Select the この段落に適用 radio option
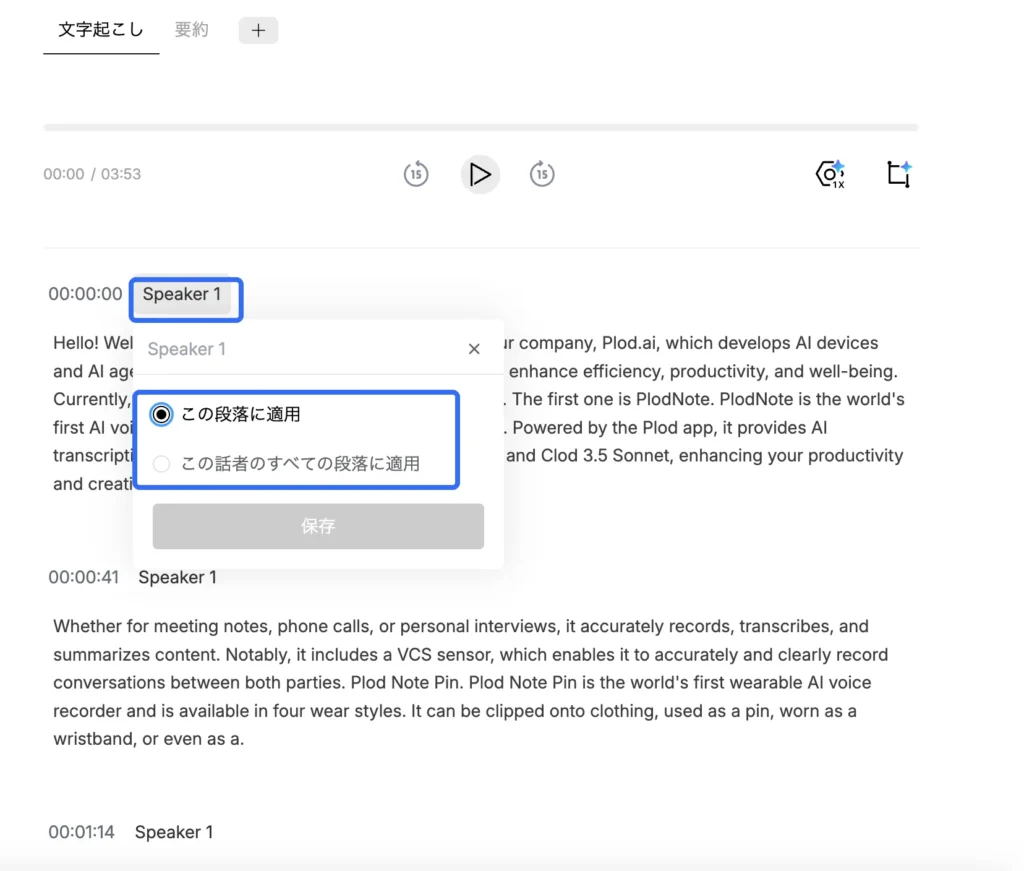The width and height of the screenshot is (1024, 871). coord(162,414)
